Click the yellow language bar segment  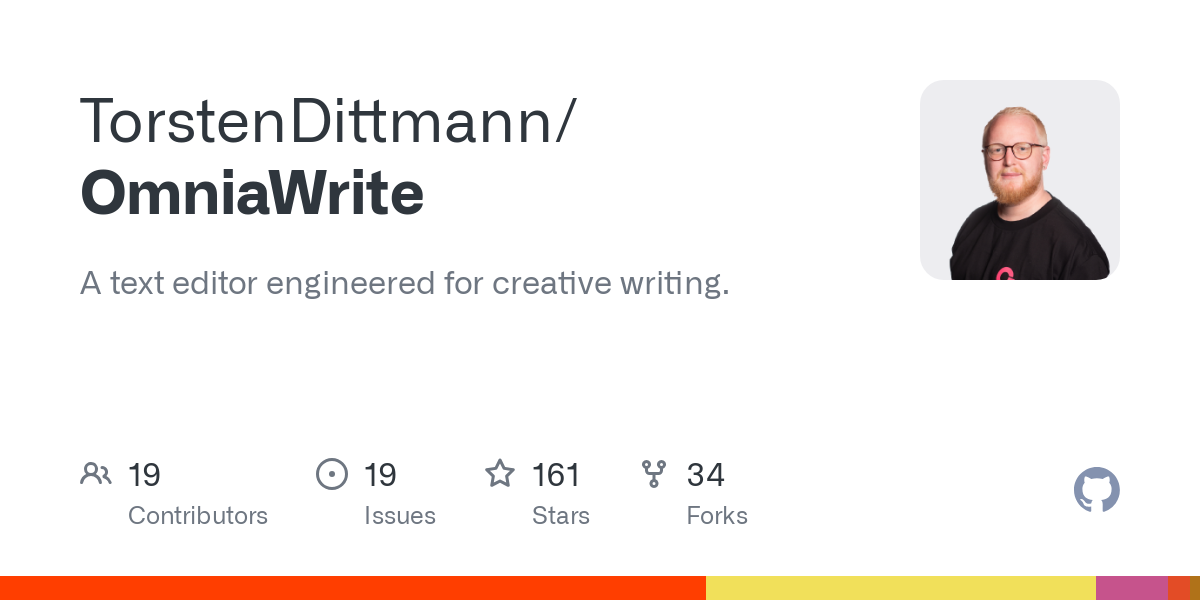pyautogui.click(x=900, y=588)
